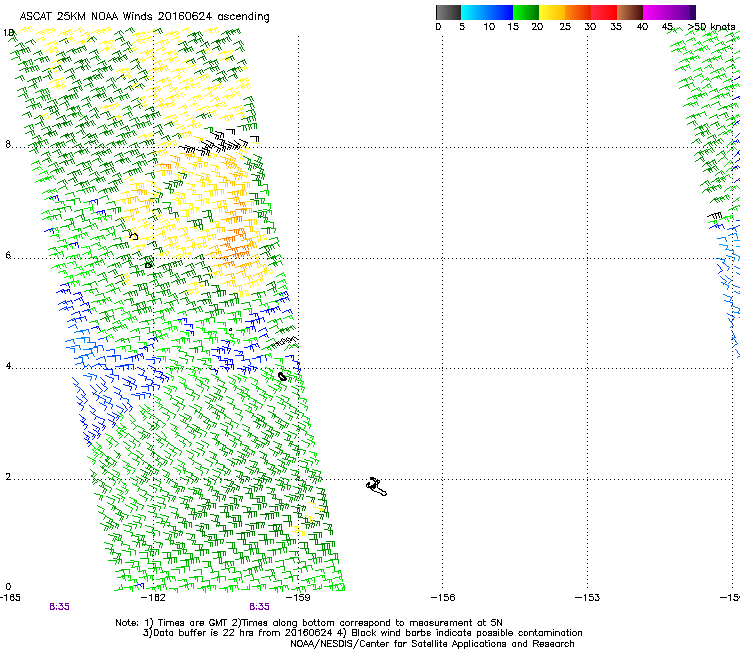Pick the gray 0-5 knots legend segment
The width and height of the screenshot is (740, 650).
(x=448, y=12)
